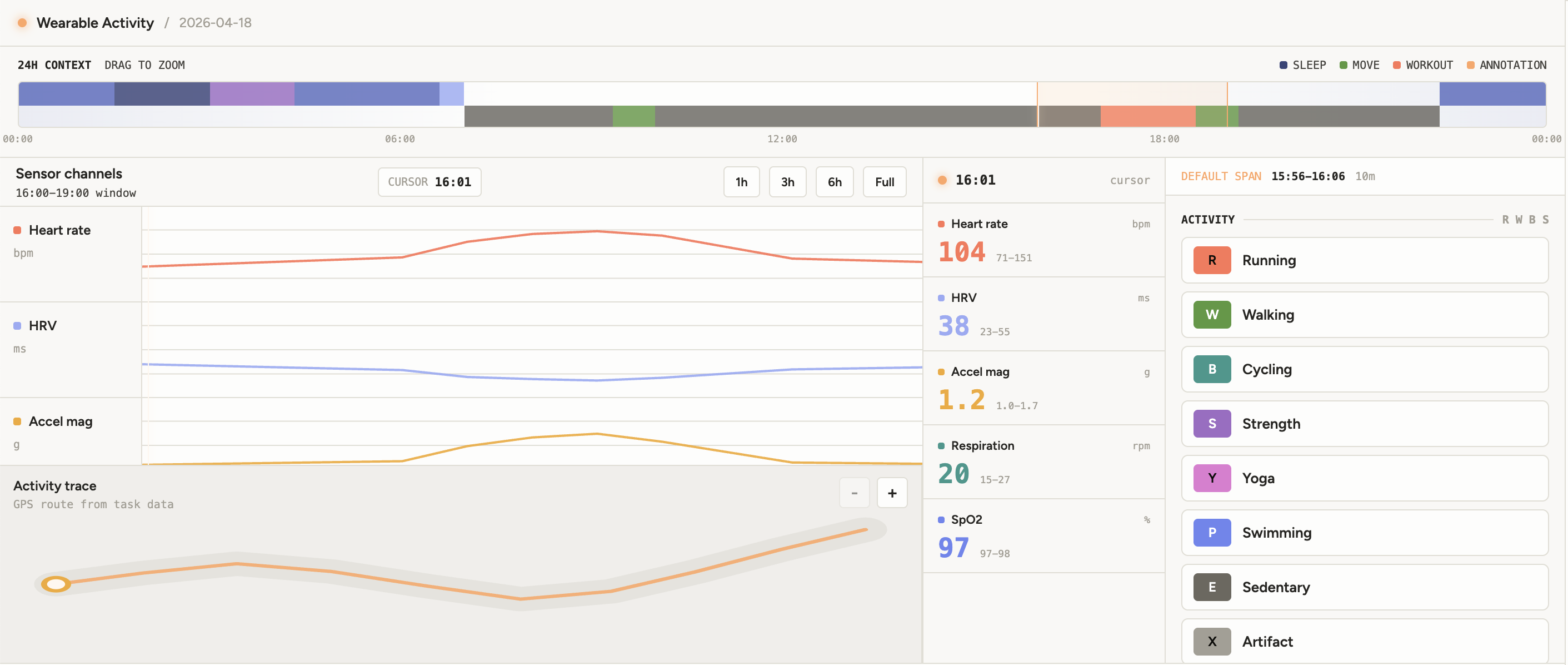The image size is (1568, 665).
Task: Click the HRV 38 ms reading
Action: (1043, 314)
